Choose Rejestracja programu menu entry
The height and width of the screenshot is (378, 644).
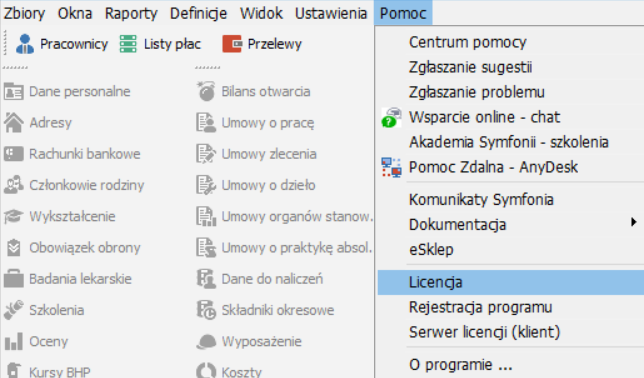point(481,307)
